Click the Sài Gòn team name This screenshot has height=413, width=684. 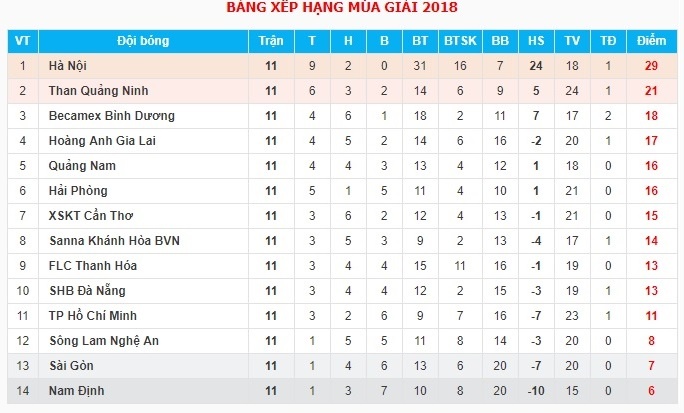[x=72, y=366]
